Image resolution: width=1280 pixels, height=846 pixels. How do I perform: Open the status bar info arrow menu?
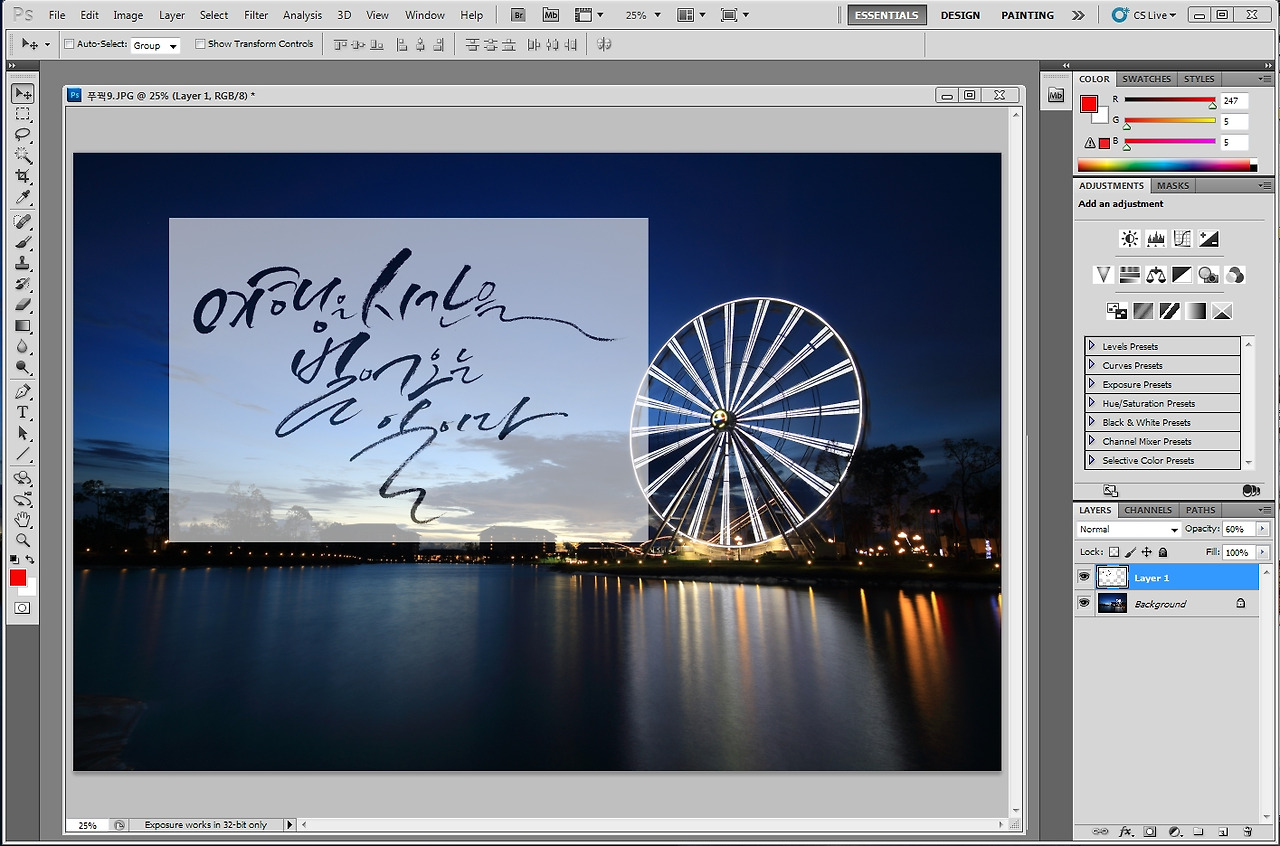coord(290,825)
